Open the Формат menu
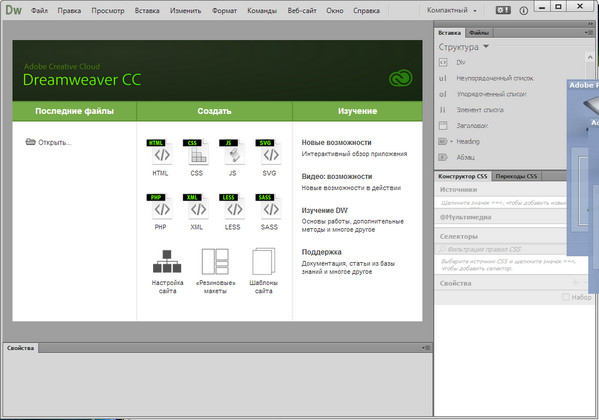Image resolution: width=599 pixels, height=420 pixels. [x=225, y=11]
